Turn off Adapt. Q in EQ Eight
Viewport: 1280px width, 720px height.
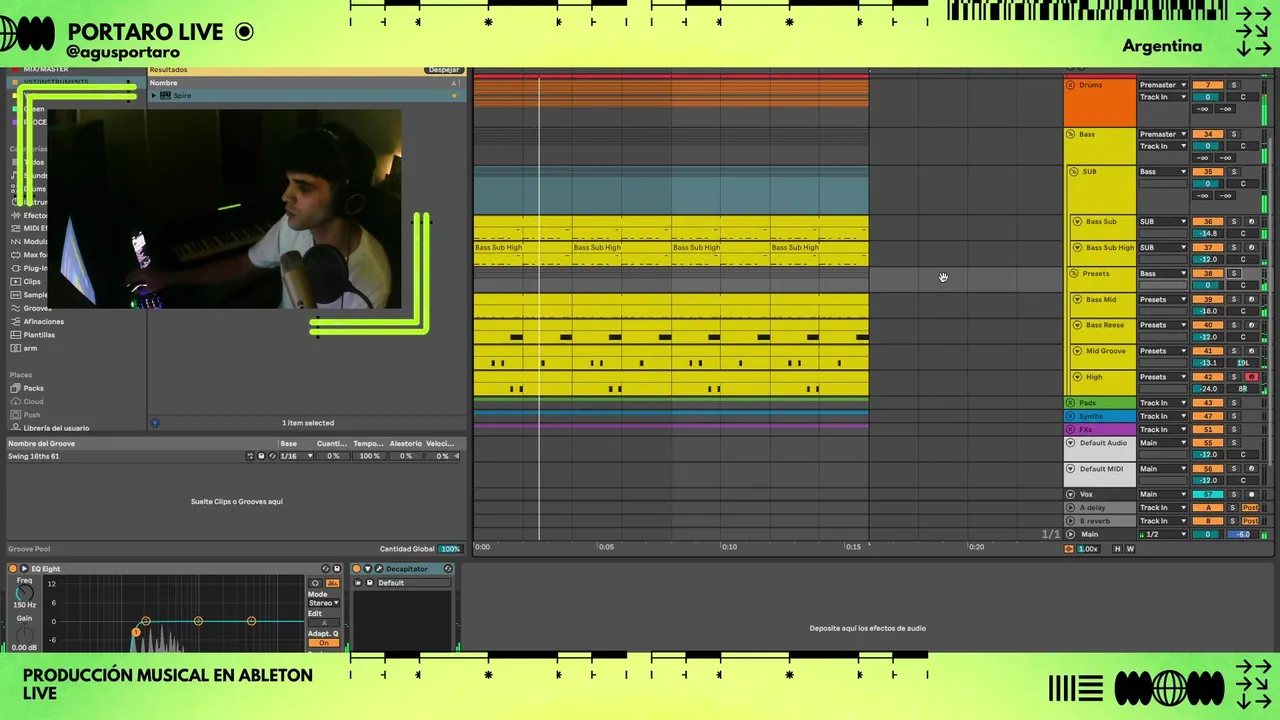[x=323, y=643]
